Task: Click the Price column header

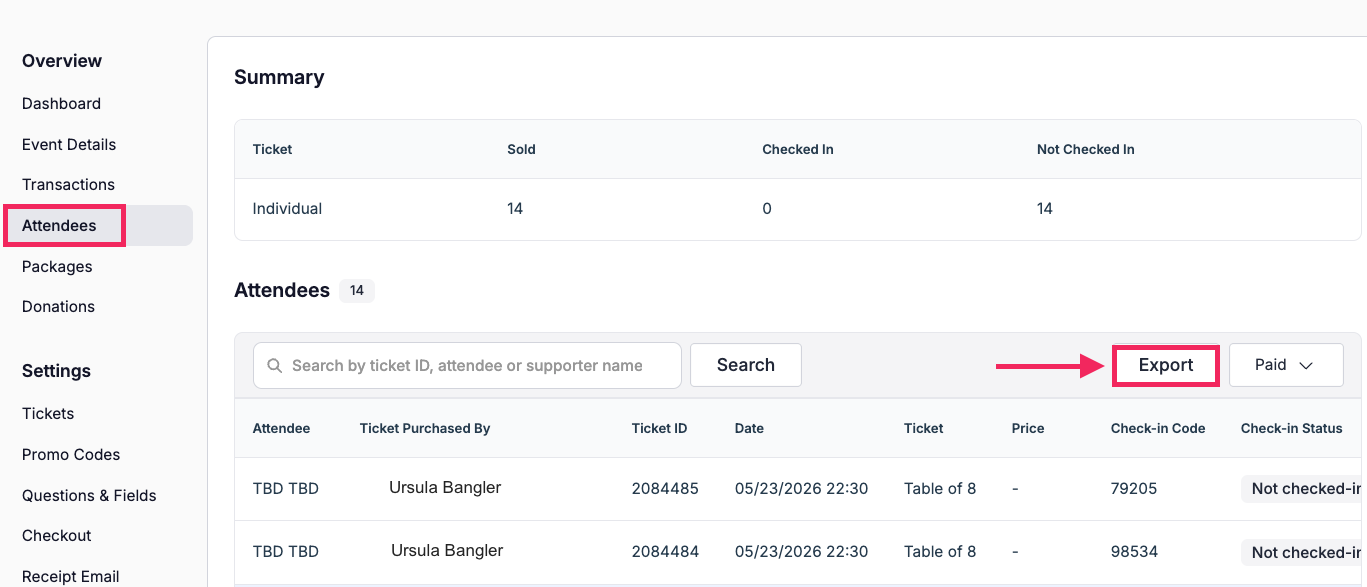Action: click(1028, 428)
